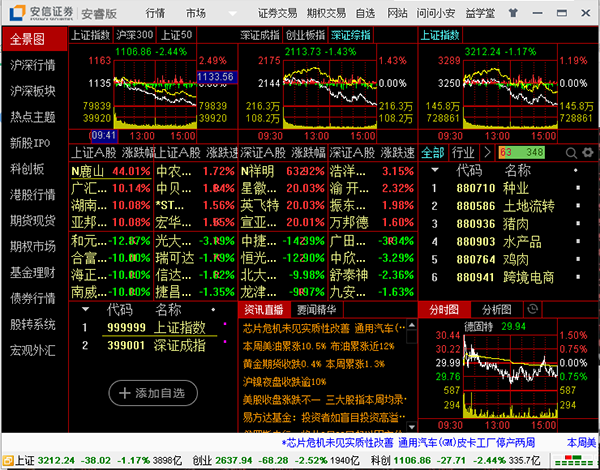Click the magenta dot beside 深证成指 row
This screenshot has height=470, width=600.
pos(225,341)
